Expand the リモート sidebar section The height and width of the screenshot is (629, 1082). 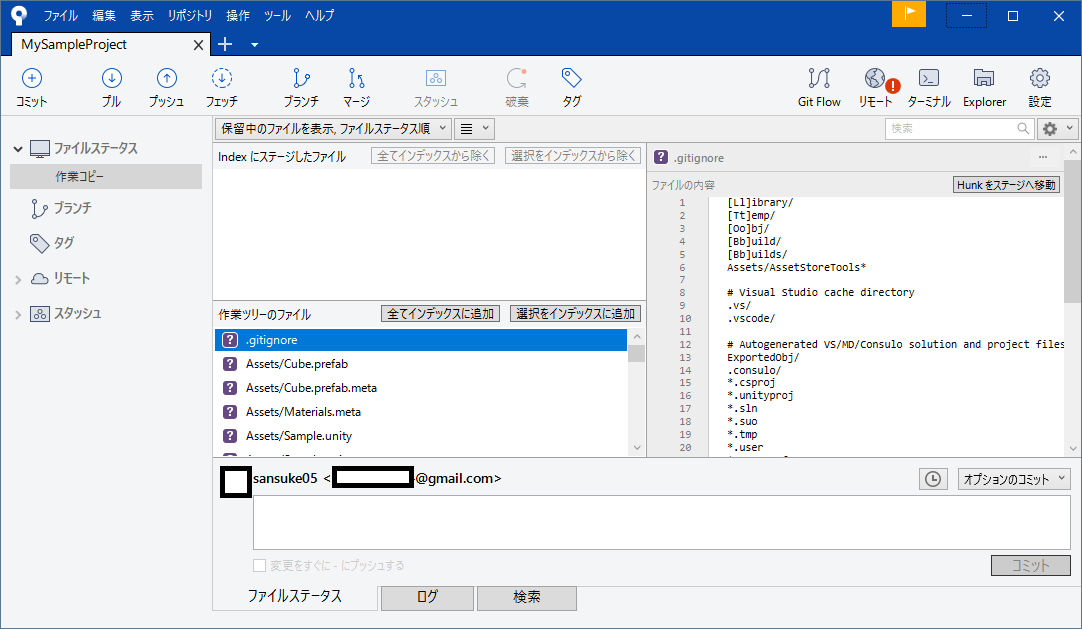18,278
